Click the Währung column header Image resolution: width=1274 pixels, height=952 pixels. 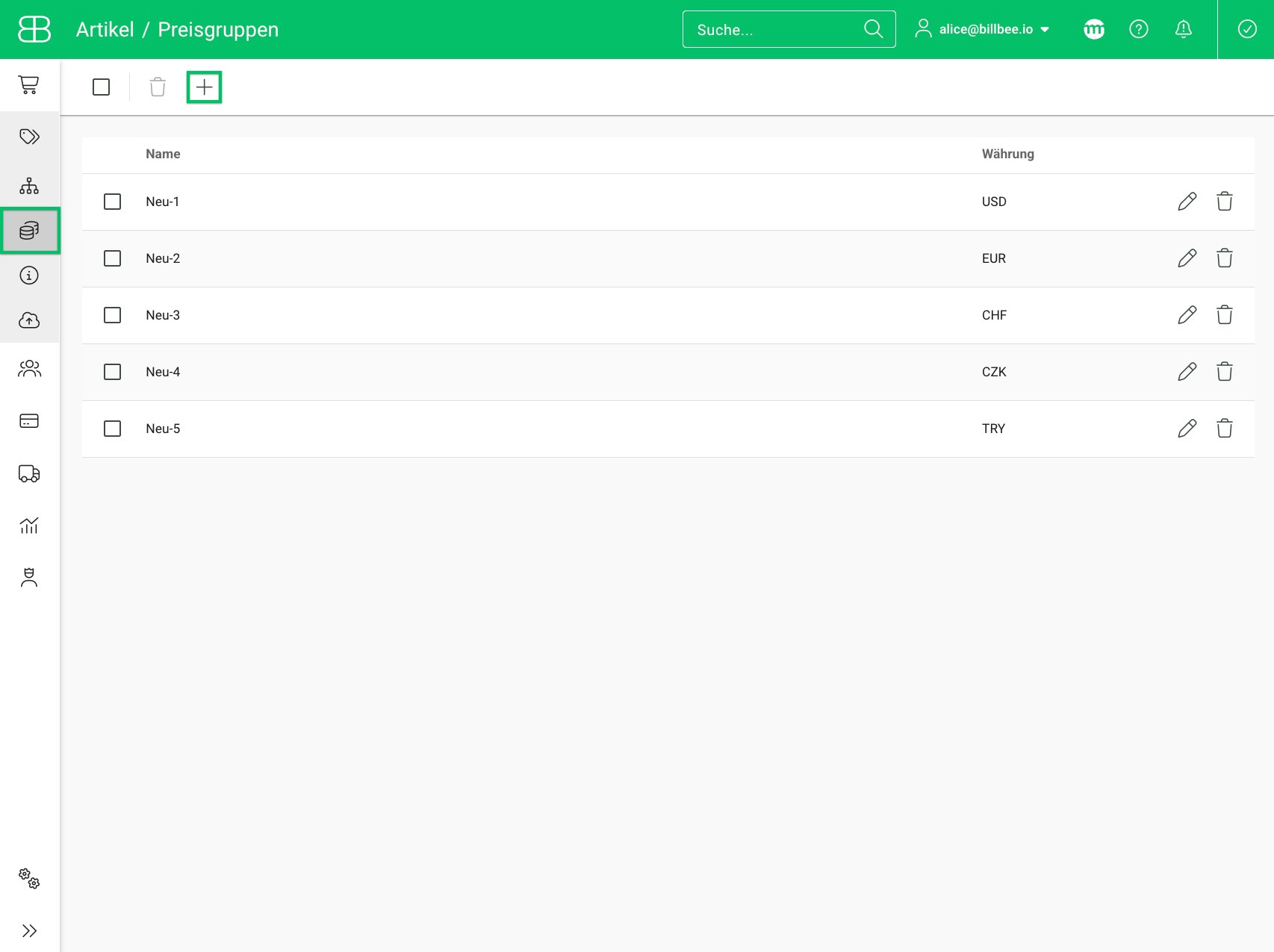(1008, 154)
